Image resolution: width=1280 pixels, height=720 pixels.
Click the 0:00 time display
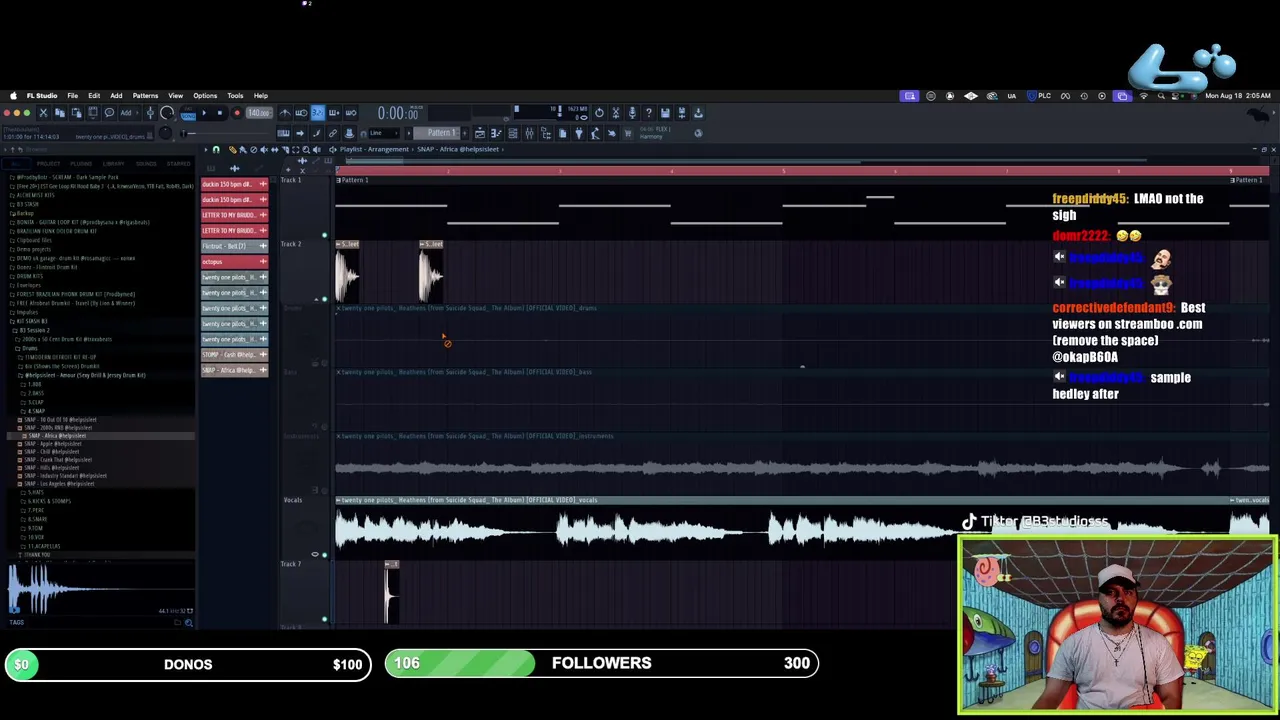point(397,114)
